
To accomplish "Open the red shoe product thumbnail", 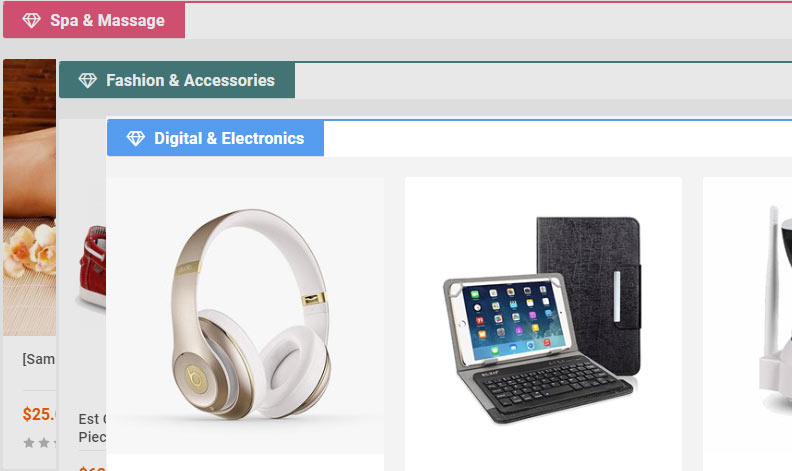I will [92, 268].
